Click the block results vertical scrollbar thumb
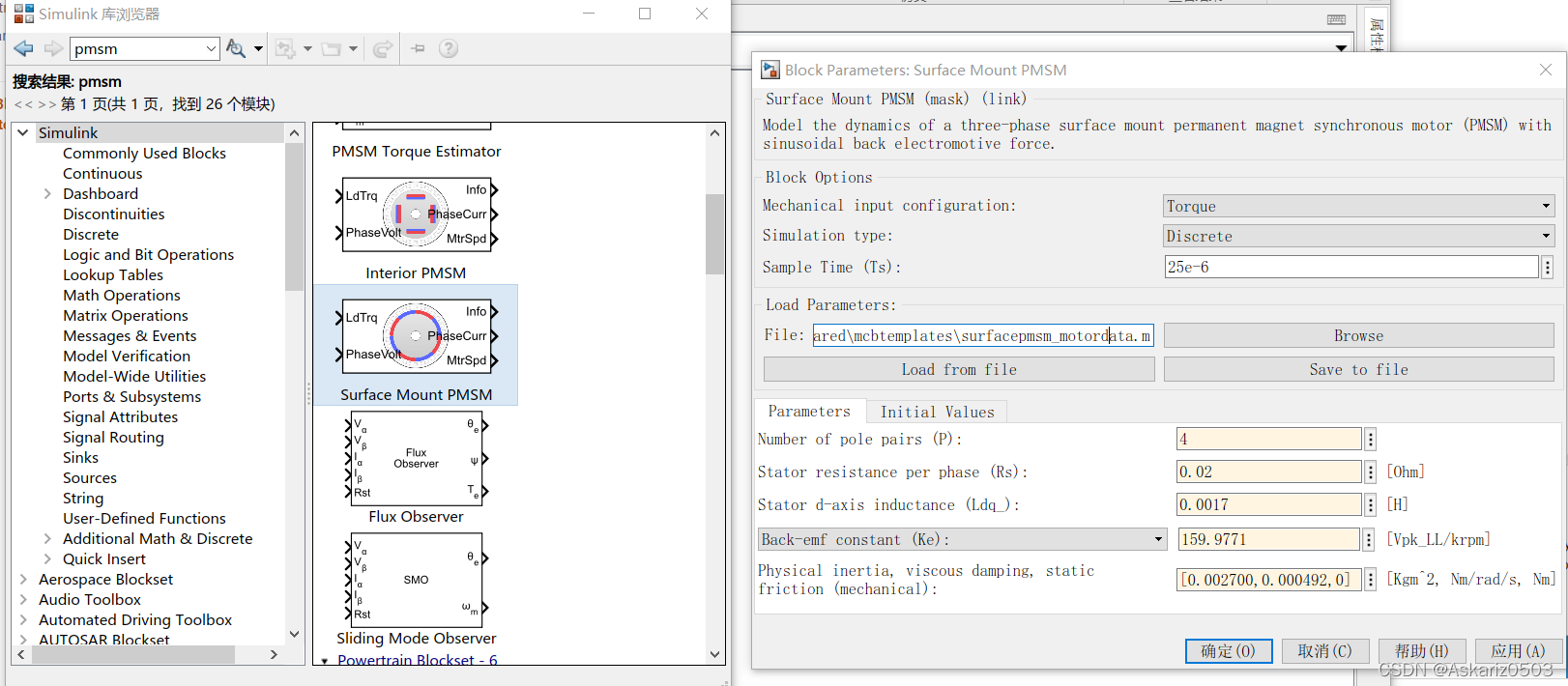The height and width of the screenshot is (686, 1568). (714, 234)
